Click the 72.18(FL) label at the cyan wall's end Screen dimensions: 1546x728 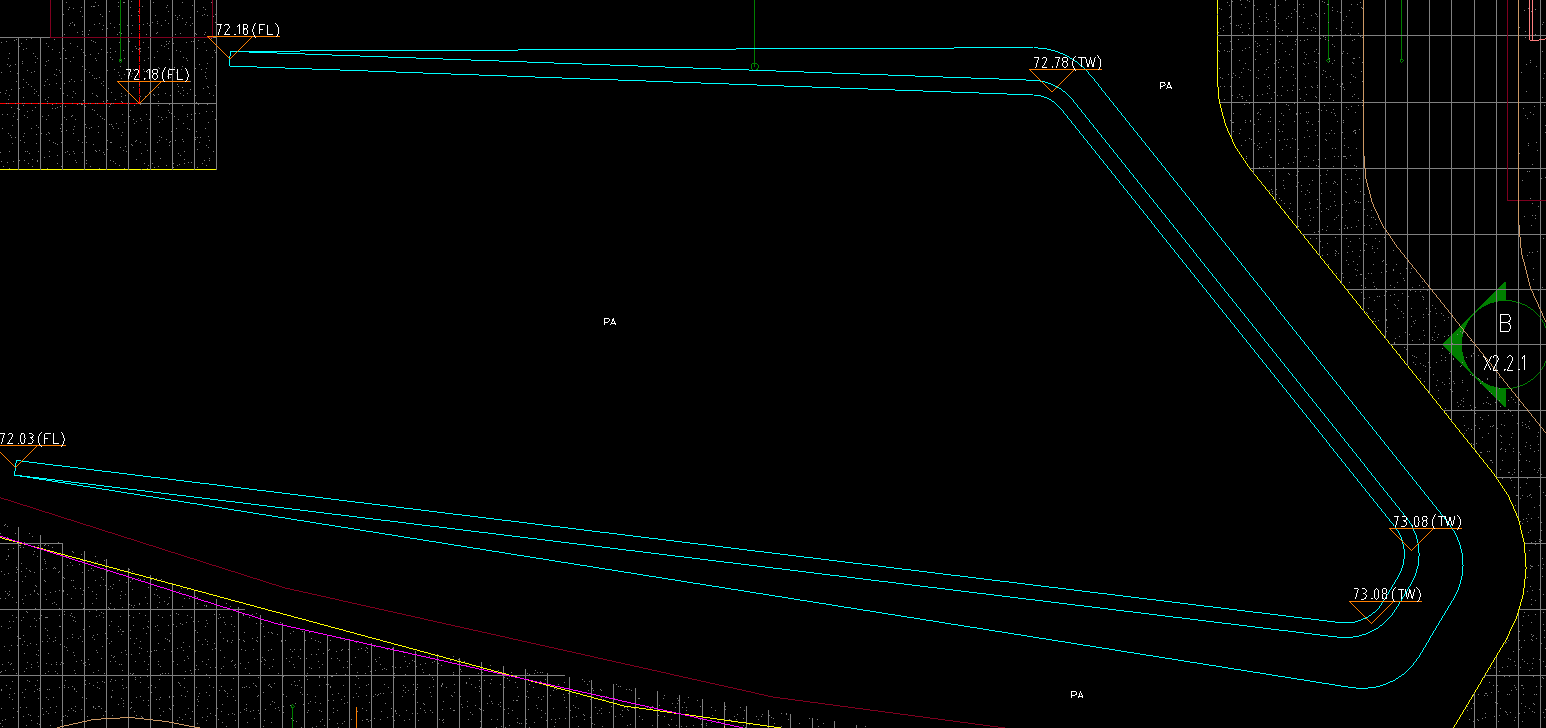(x=247, y=30)
